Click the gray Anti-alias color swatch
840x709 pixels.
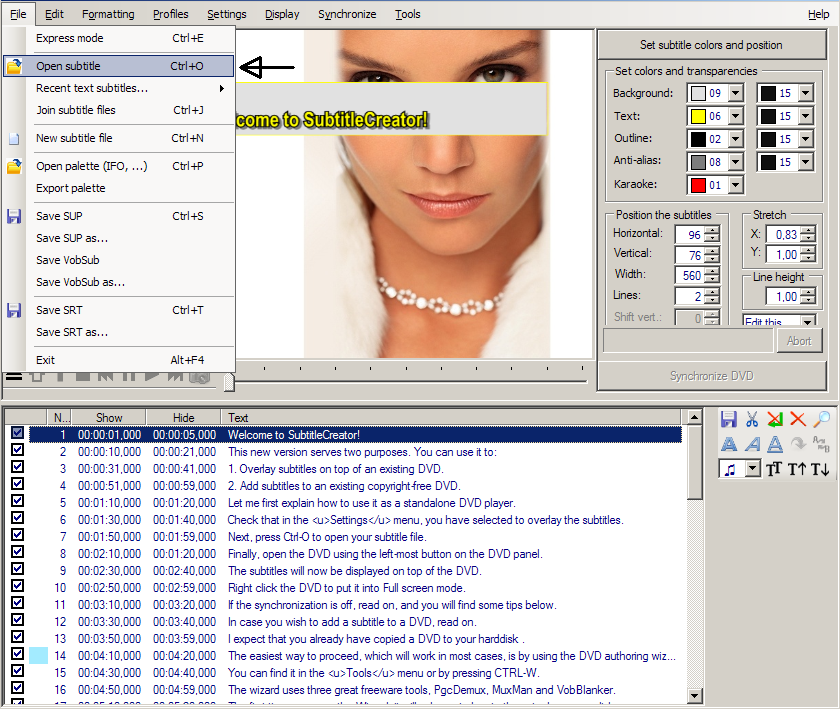[698, 162]
